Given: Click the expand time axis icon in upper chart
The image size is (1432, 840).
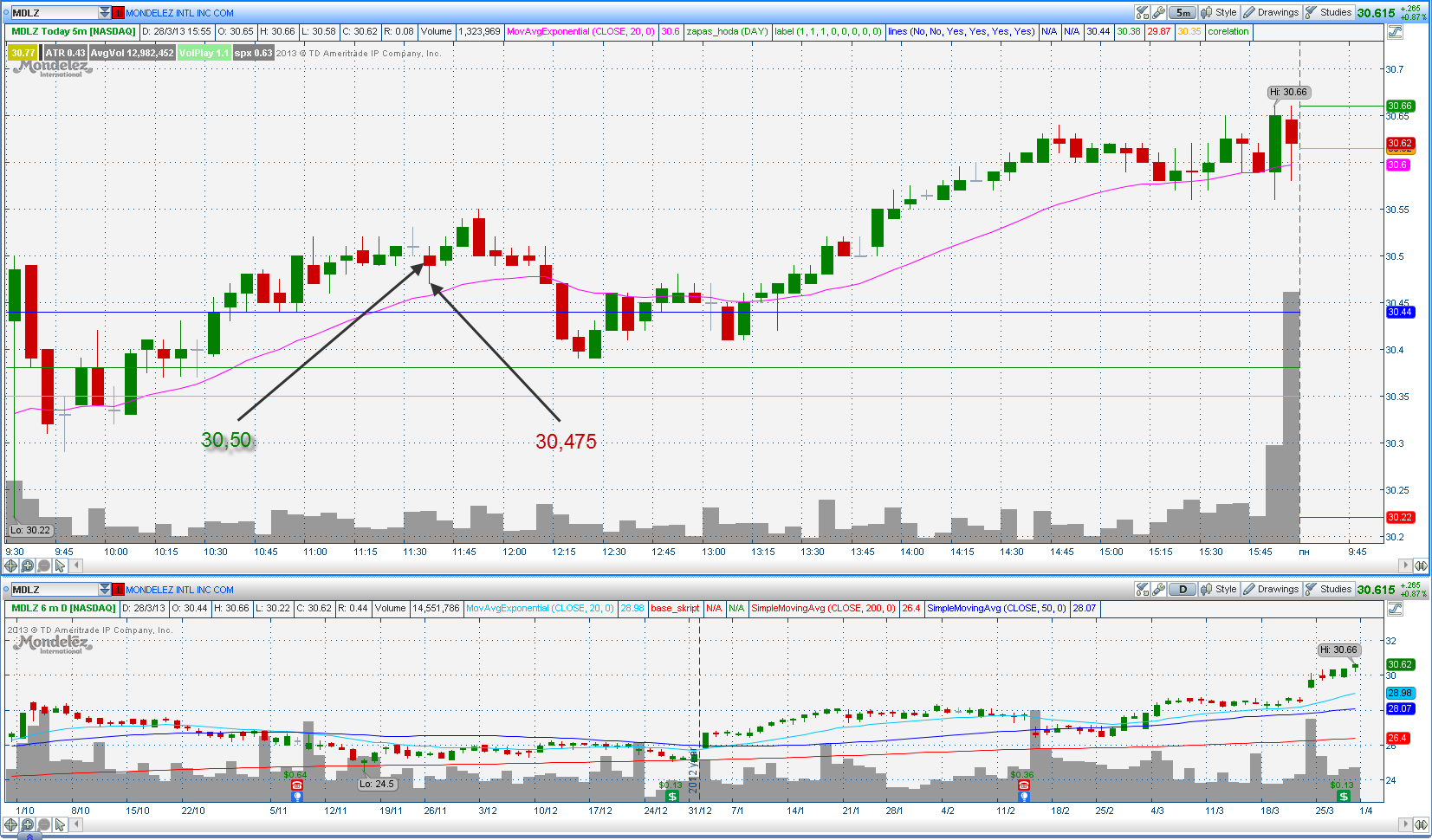Looking at the screenshot, I should (1421, 565).
